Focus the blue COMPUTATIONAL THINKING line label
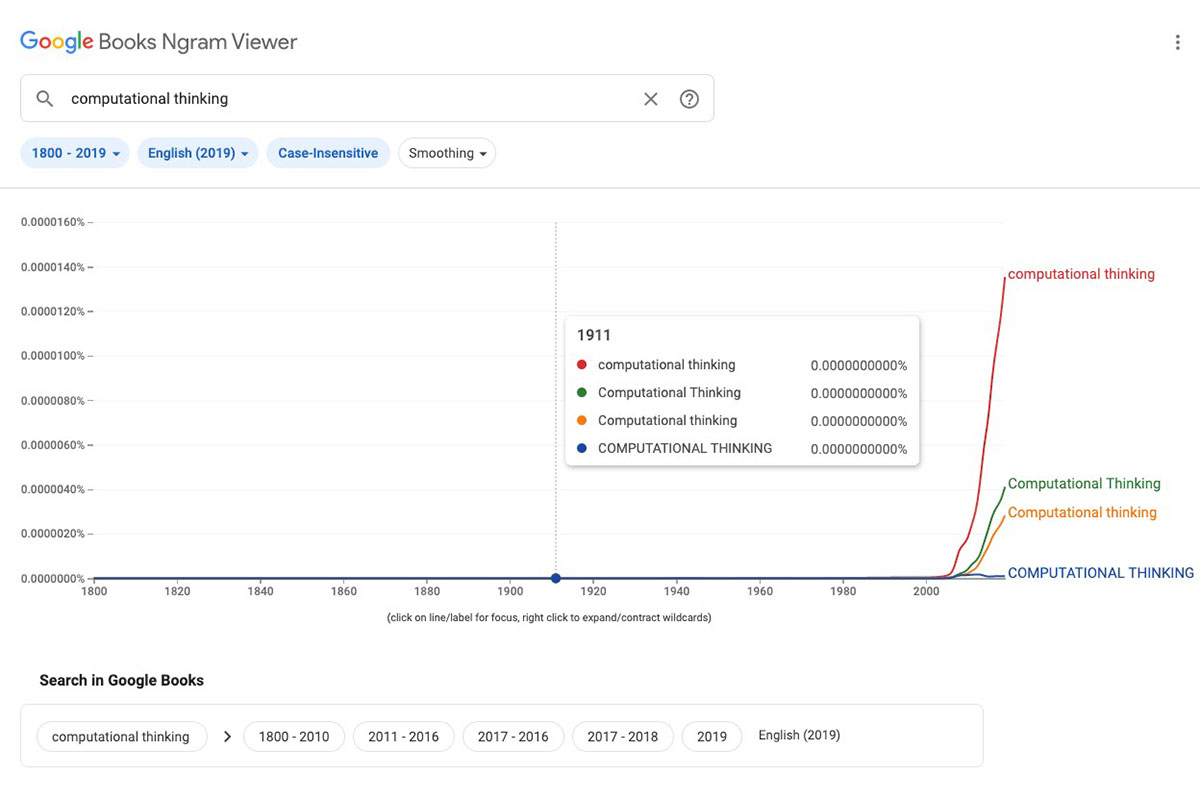This screenshot has width=1200, height=800. point(1101,573)
